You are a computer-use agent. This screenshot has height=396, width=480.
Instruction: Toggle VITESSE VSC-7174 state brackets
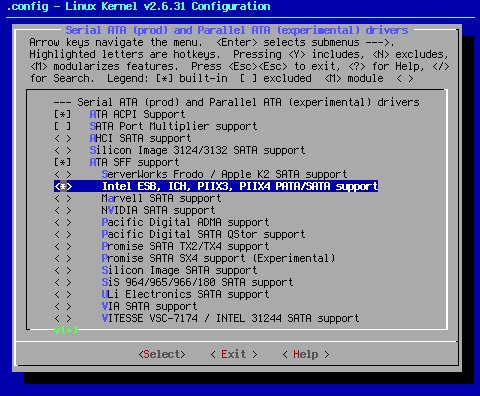coord(63,318)
